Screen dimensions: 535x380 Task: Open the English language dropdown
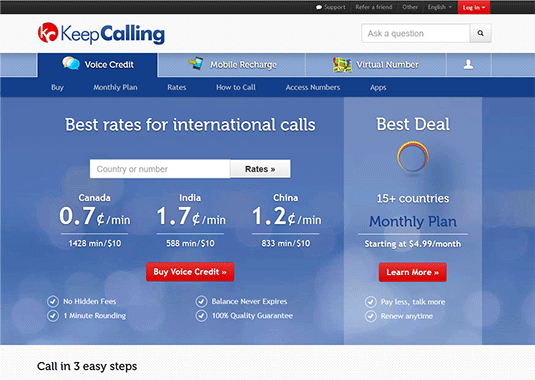point(440,7)
